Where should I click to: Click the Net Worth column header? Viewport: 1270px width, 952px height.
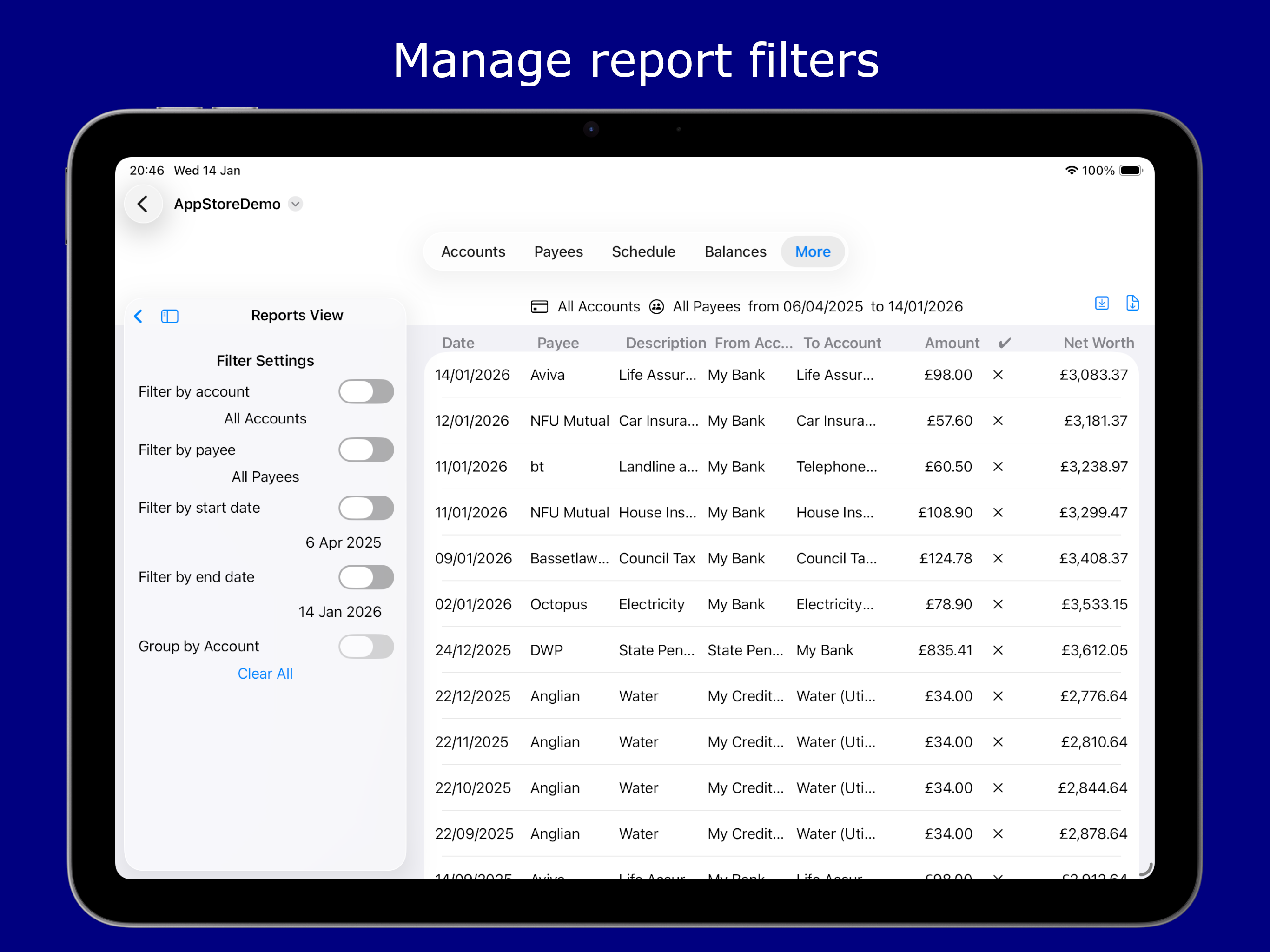click(1098, 343)
